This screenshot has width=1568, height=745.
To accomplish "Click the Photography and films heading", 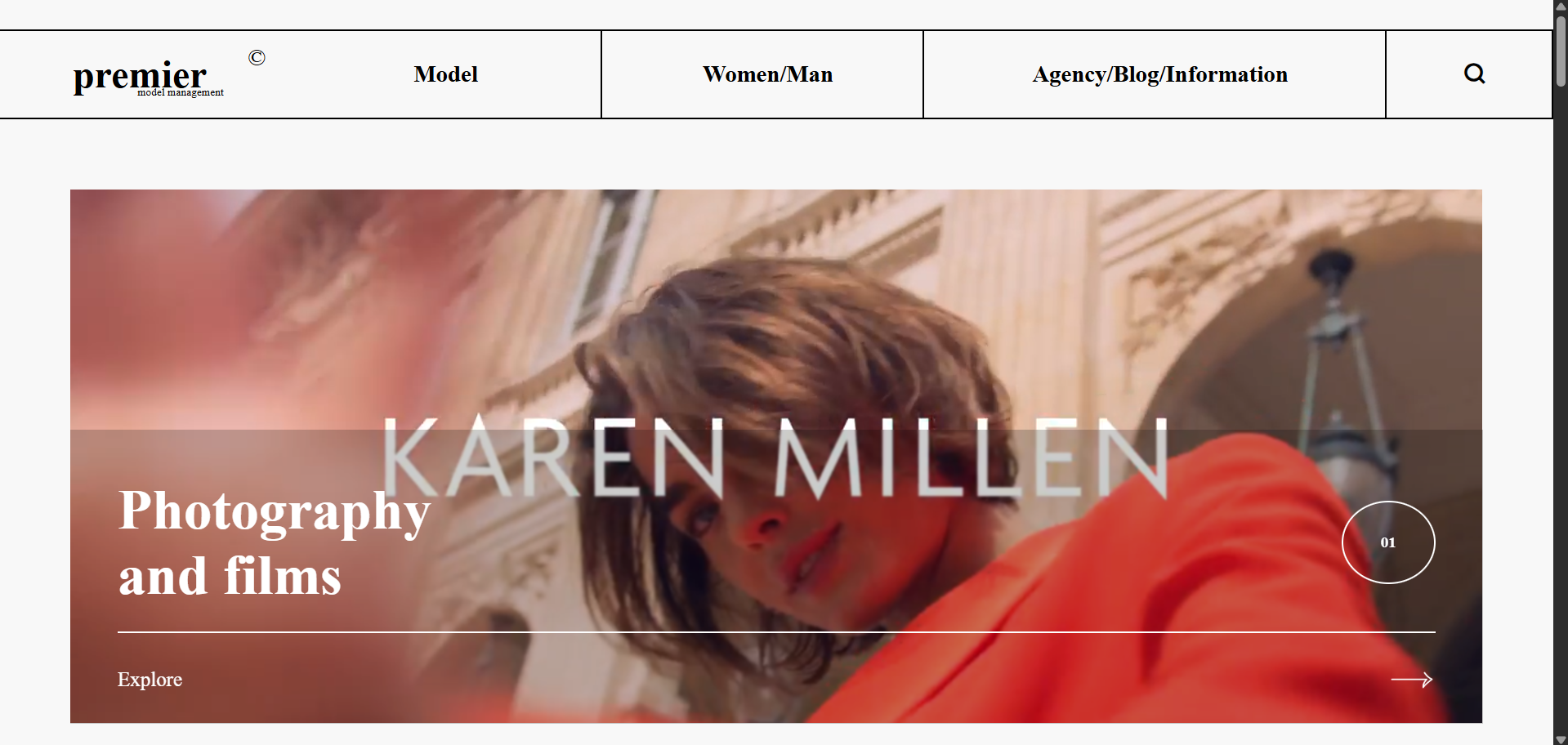I will click(x=274, y=542).
